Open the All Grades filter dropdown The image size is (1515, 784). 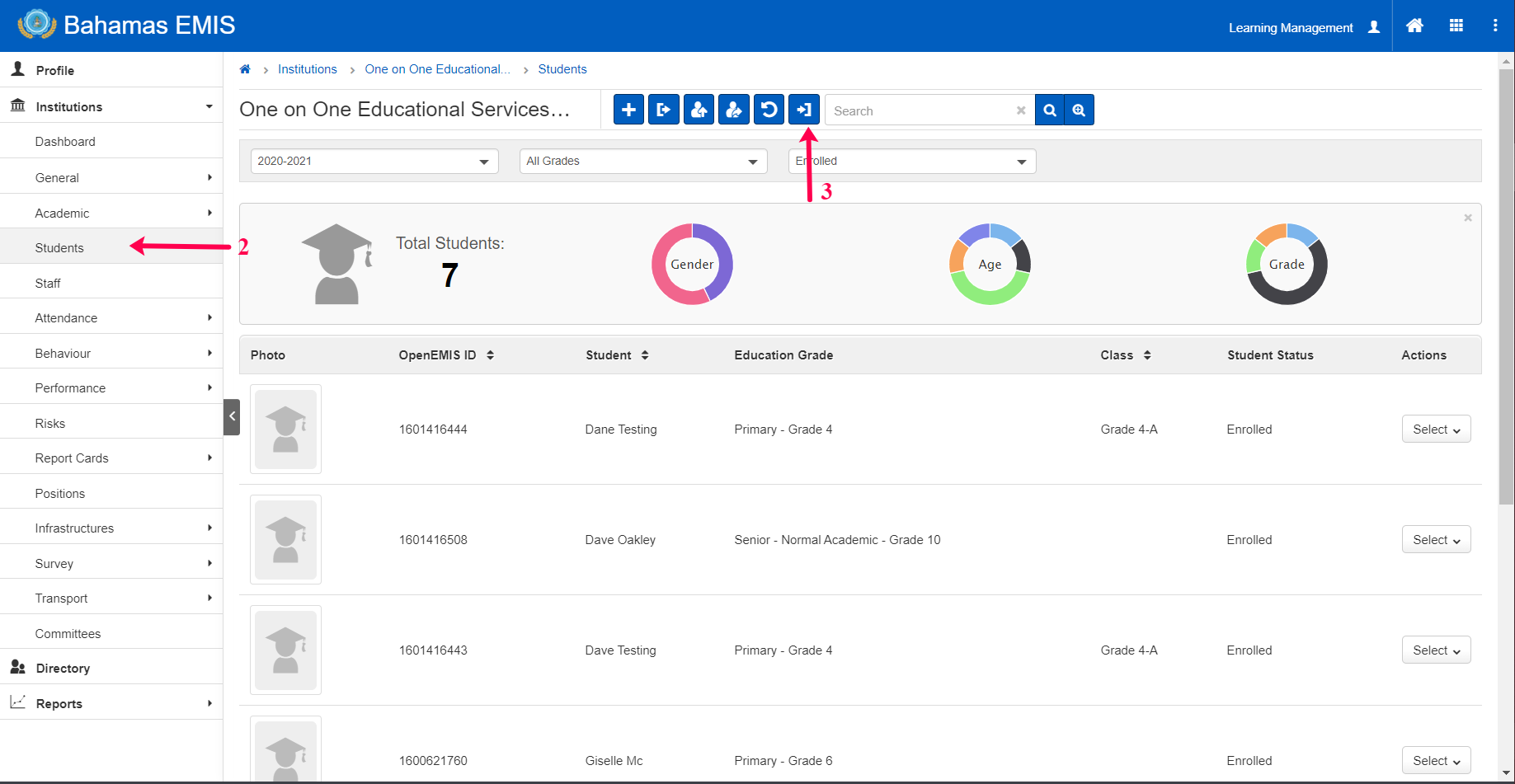click(x=642, y=162)
